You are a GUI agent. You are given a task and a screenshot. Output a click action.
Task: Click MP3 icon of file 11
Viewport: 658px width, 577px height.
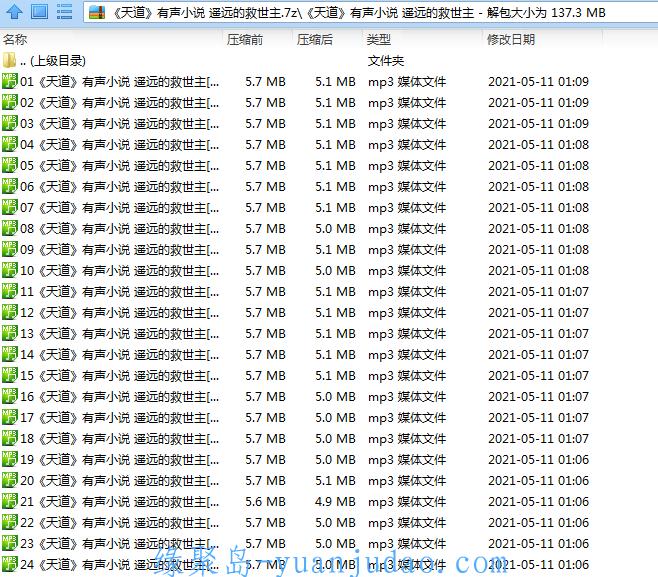click(x=10, y=291)
